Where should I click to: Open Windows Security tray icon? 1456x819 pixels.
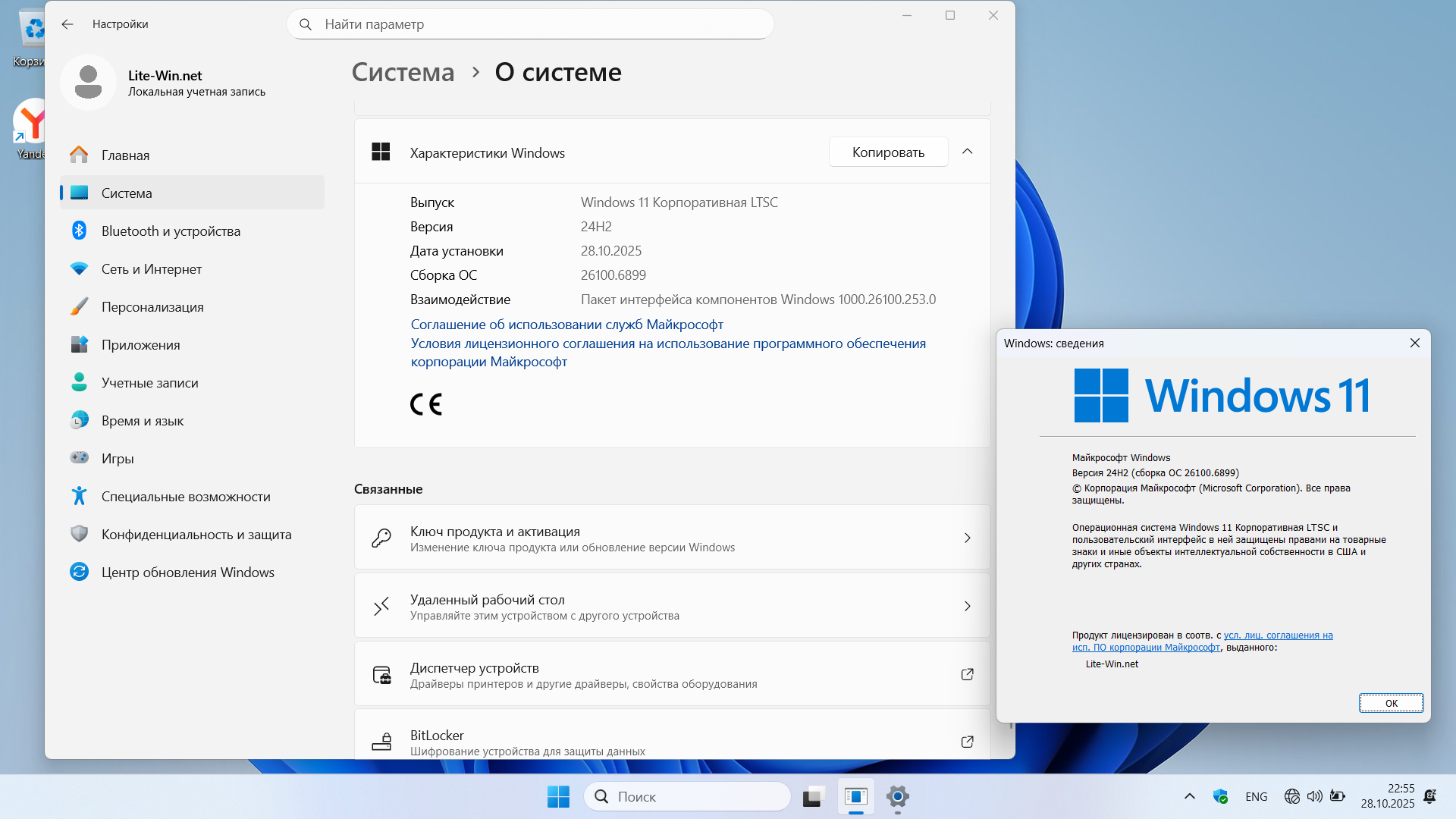tap(1220, 796)
